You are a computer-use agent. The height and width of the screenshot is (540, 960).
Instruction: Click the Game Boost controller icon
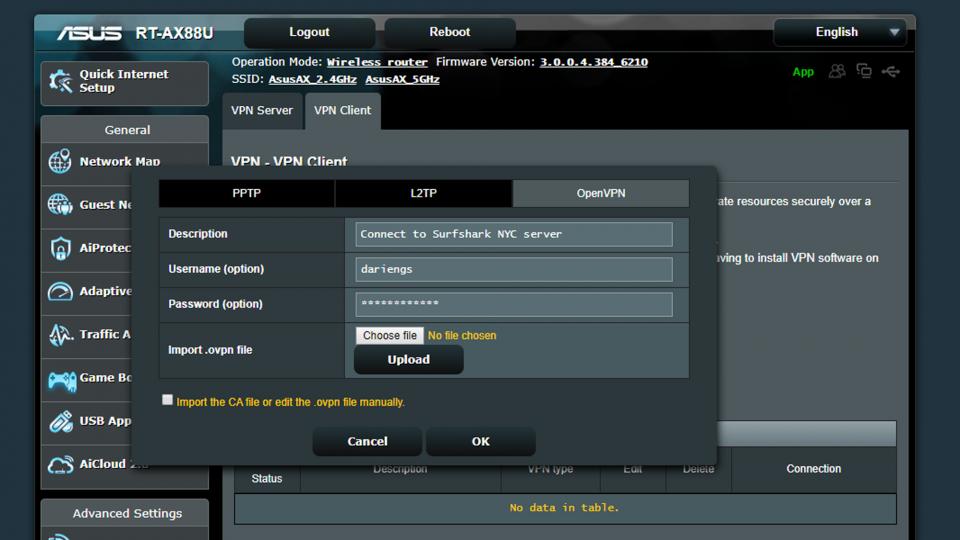coord(60,378)
